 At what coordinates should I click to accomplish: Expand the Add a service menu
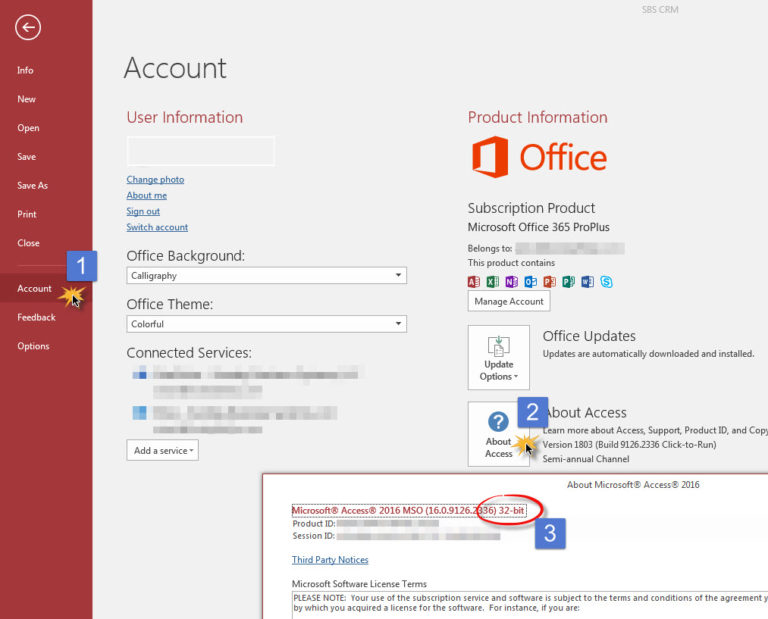pos(163,451)
